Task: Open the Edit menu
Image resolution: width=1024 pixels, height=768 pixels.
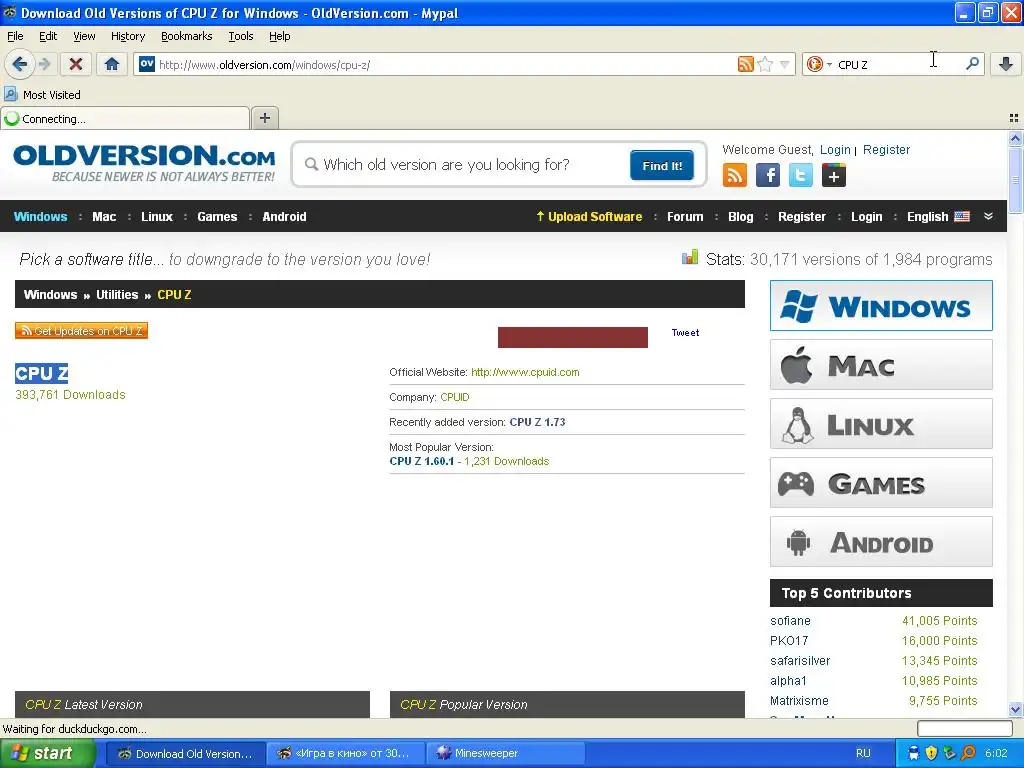Action: [48, 36]
